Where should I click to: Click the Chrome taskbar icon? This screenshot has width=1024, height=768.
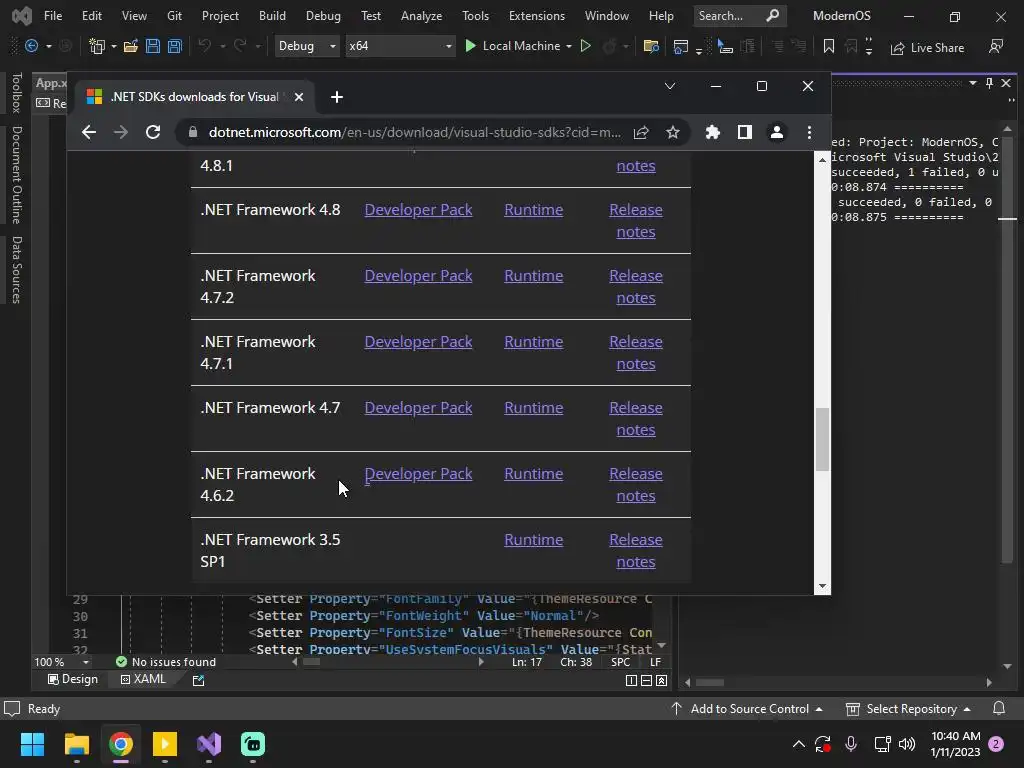[x=121, y=744]
